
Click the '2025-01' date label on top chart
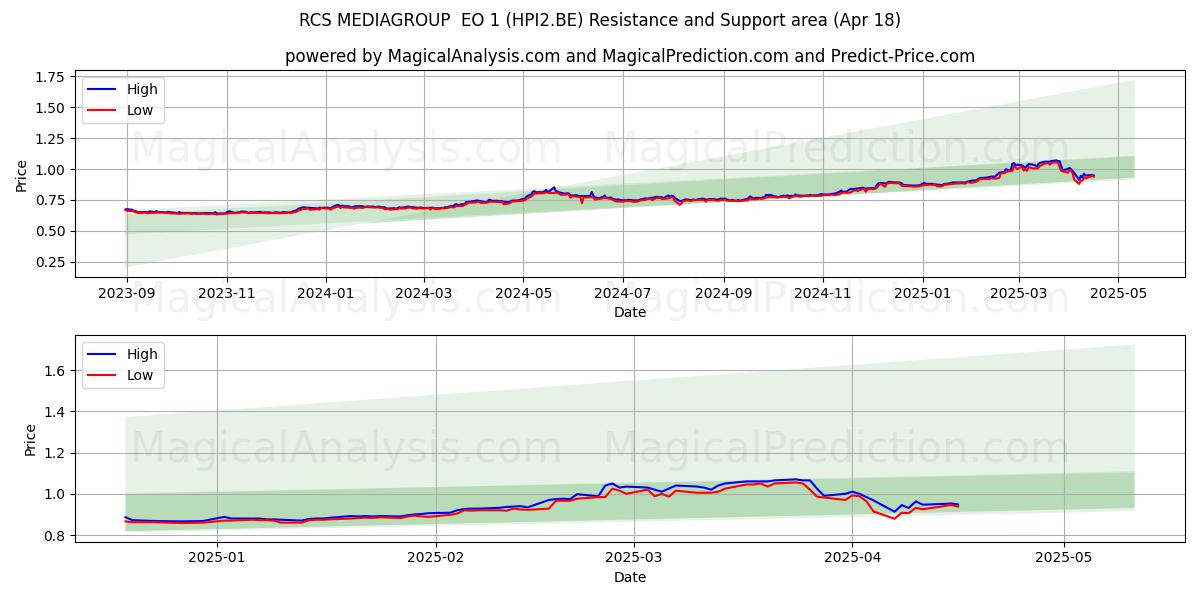pos(923,294)
